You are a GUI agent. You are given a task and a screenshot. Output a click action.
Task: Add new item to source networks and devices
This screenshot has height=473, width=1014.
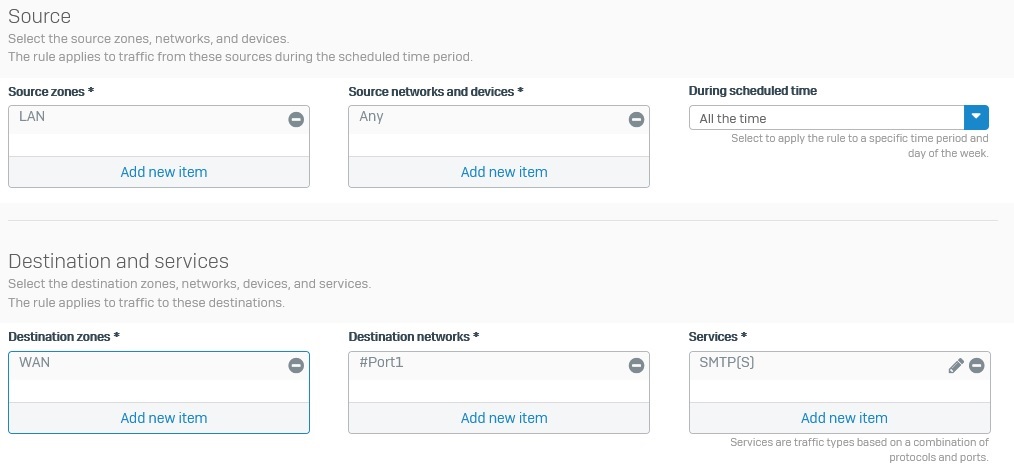click(x=504, y=172)
